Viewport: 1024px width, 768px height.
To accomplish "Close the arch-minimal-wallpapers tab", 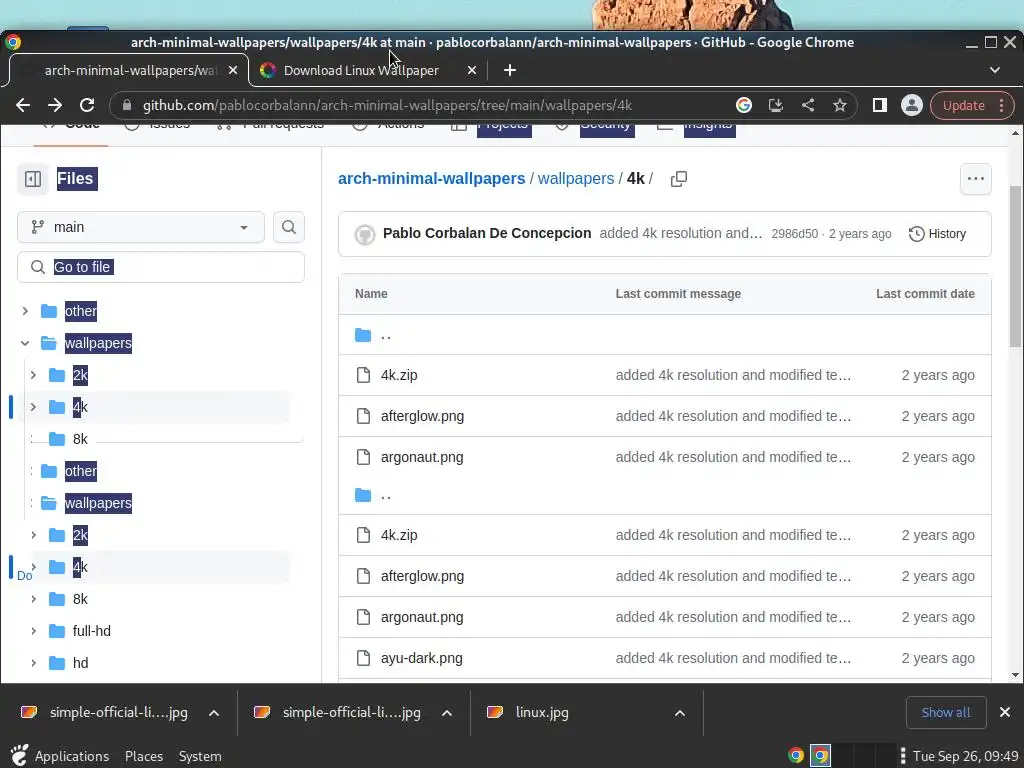I will (x=233, y=70).
